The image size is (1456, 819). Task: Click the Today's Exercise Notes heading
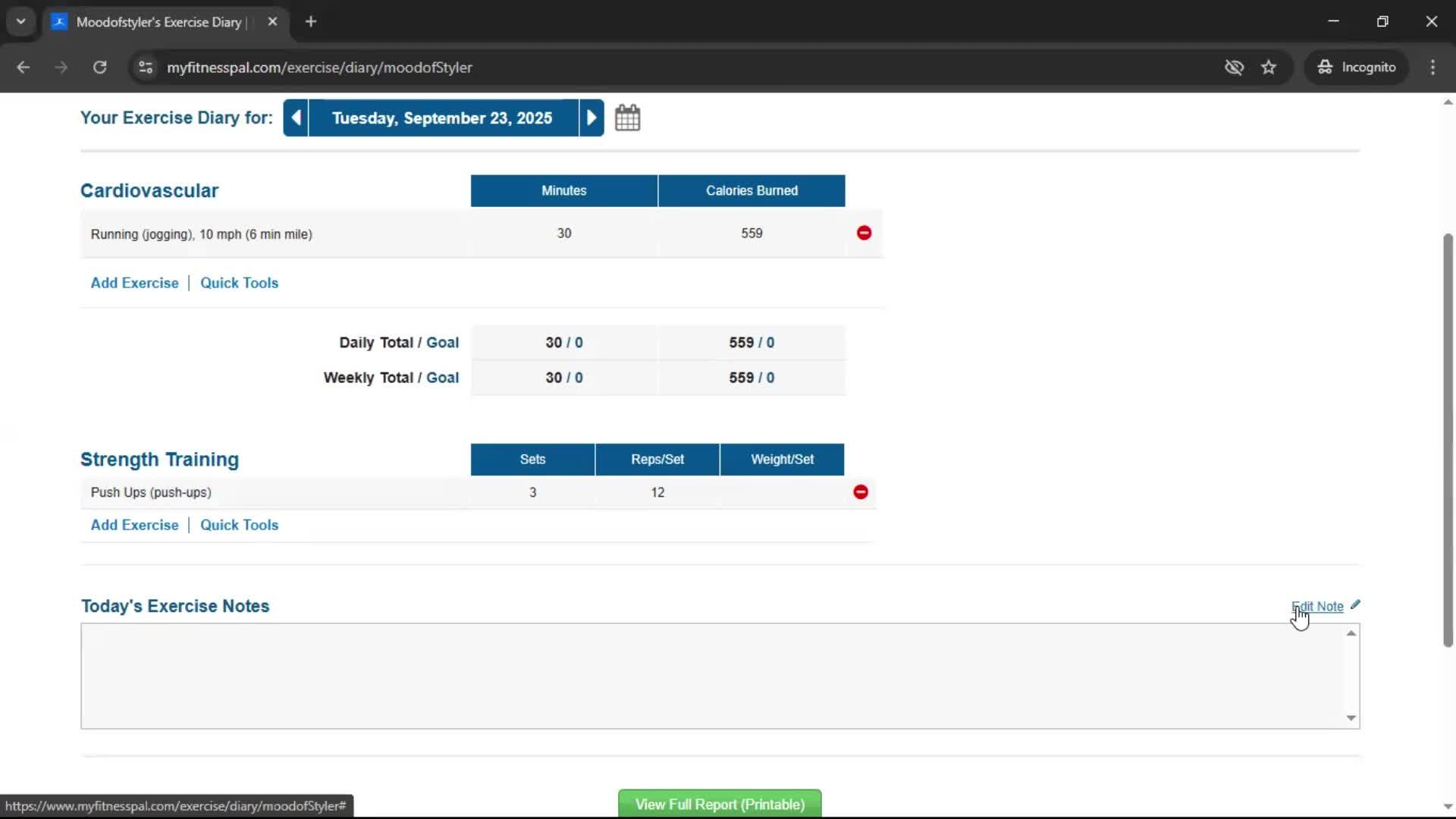point(175,606)
